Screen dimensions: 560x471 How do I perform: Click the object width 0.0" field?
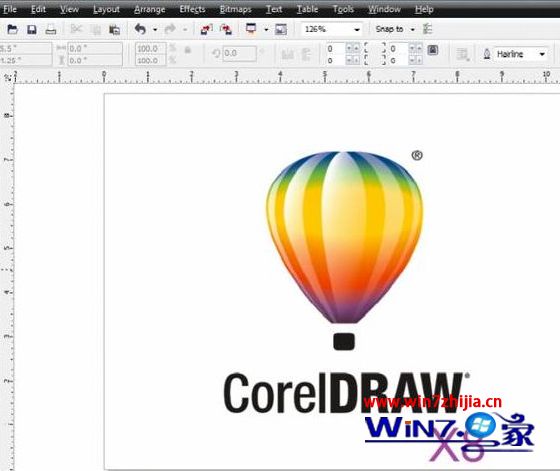pyautogui.click(x=95, y=48)
